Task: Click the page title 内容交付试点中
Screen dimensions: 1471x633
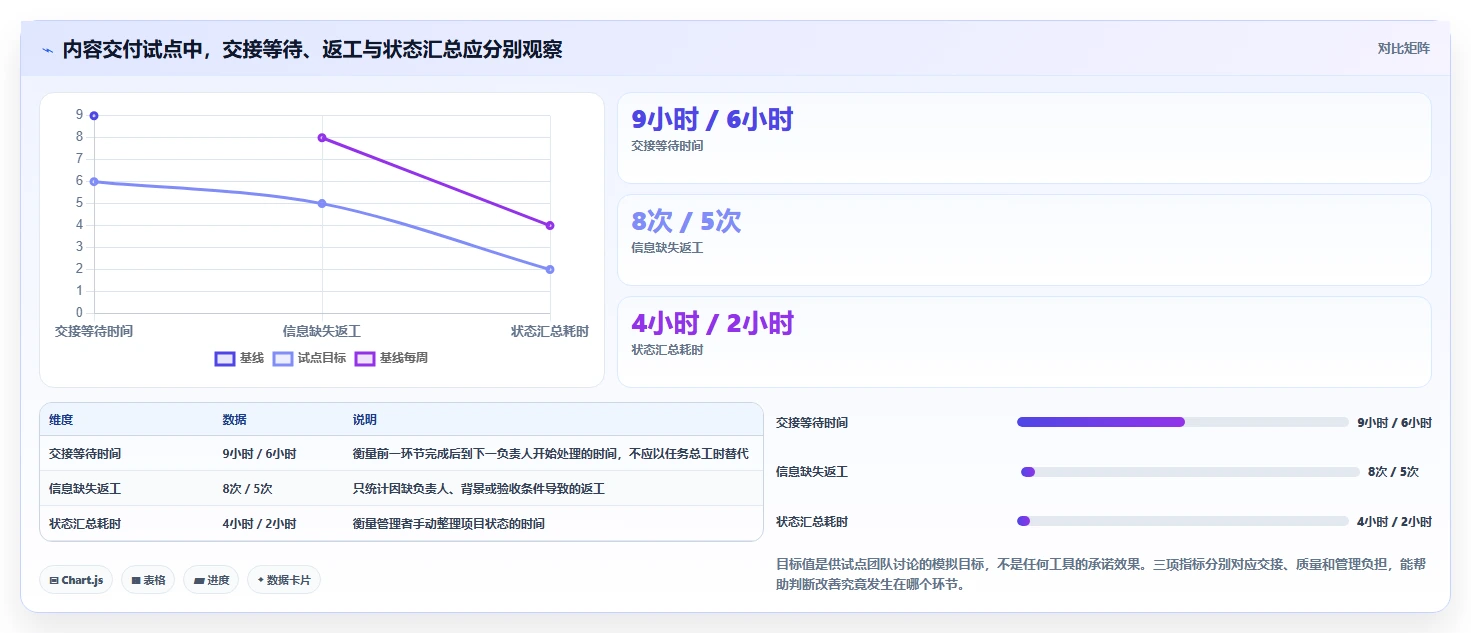Action: tap(312, 49)
